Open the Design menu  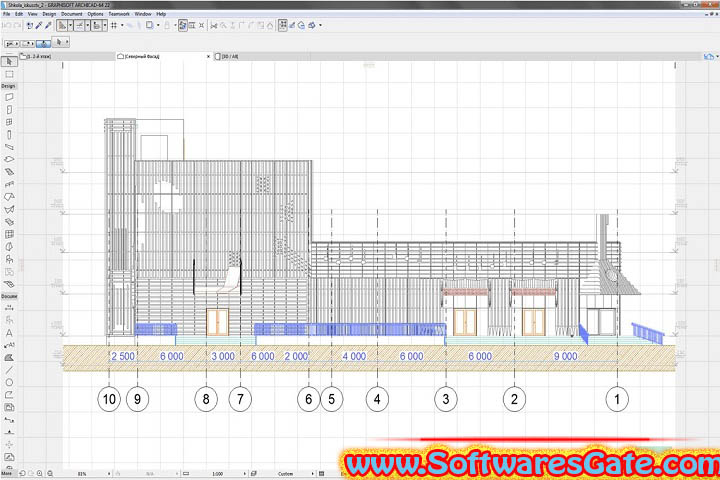pos(49,14)
